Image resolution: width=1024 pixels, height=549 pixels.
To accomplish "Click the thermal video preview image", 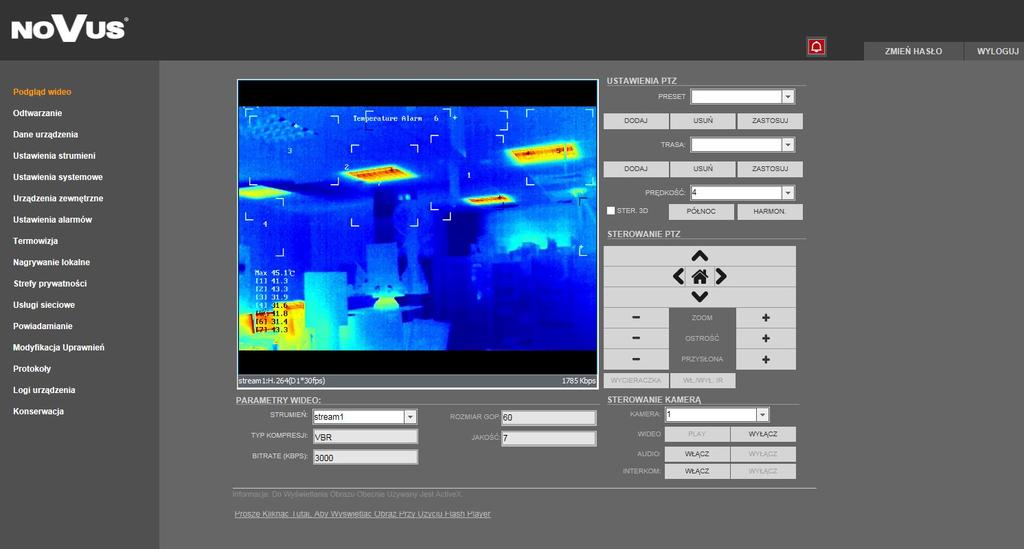I will pyautogui.click(x=417, y=228).
